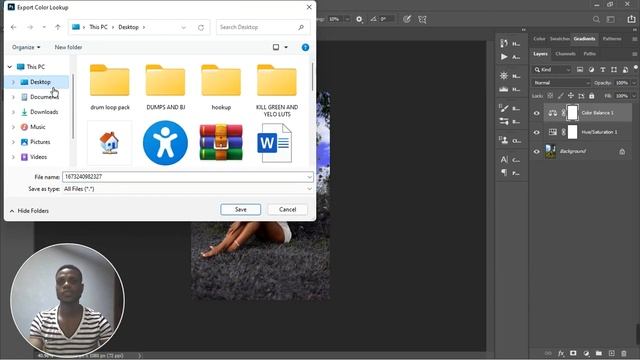Click filter for type layers icon
Viewport: 640px width, 360px height.
[602, 70]
